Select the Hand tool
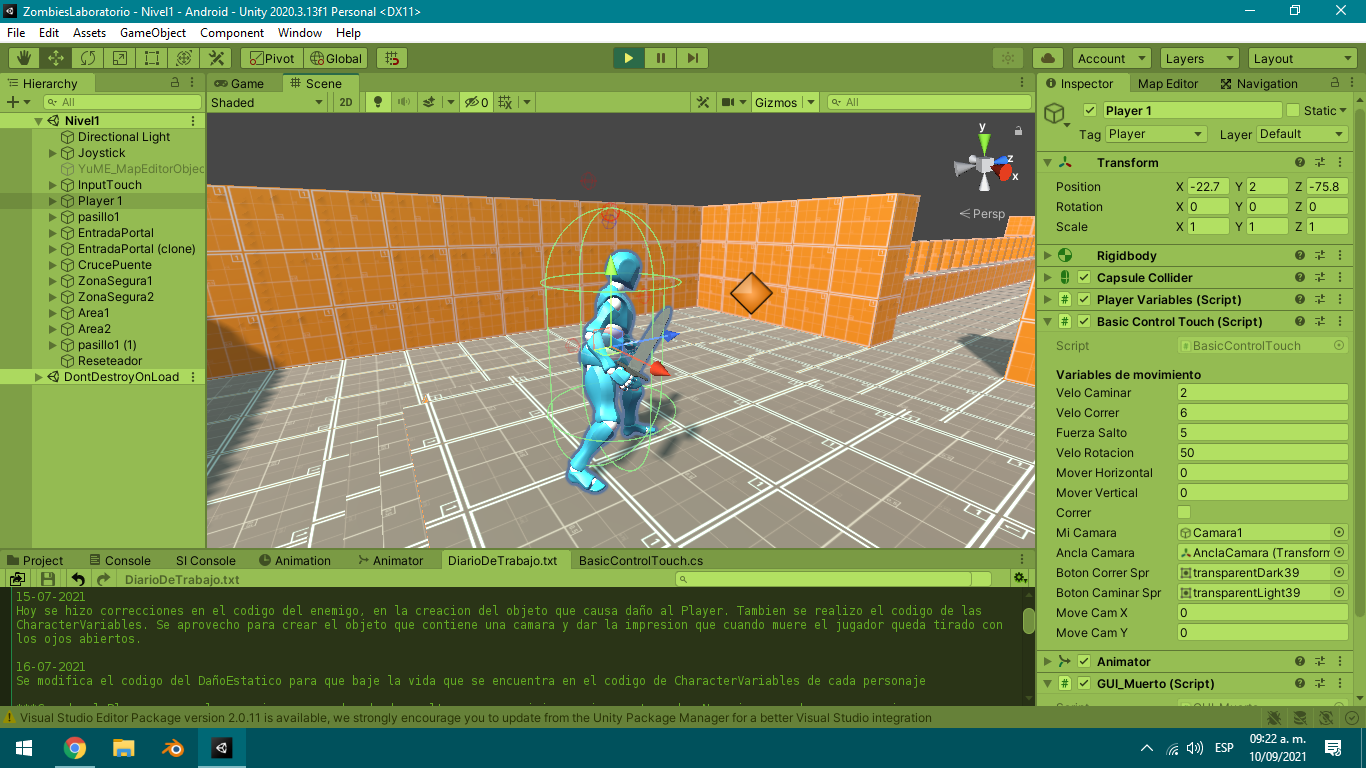Viewport: 1366px width, 768px height. click(x=24, y=58)
